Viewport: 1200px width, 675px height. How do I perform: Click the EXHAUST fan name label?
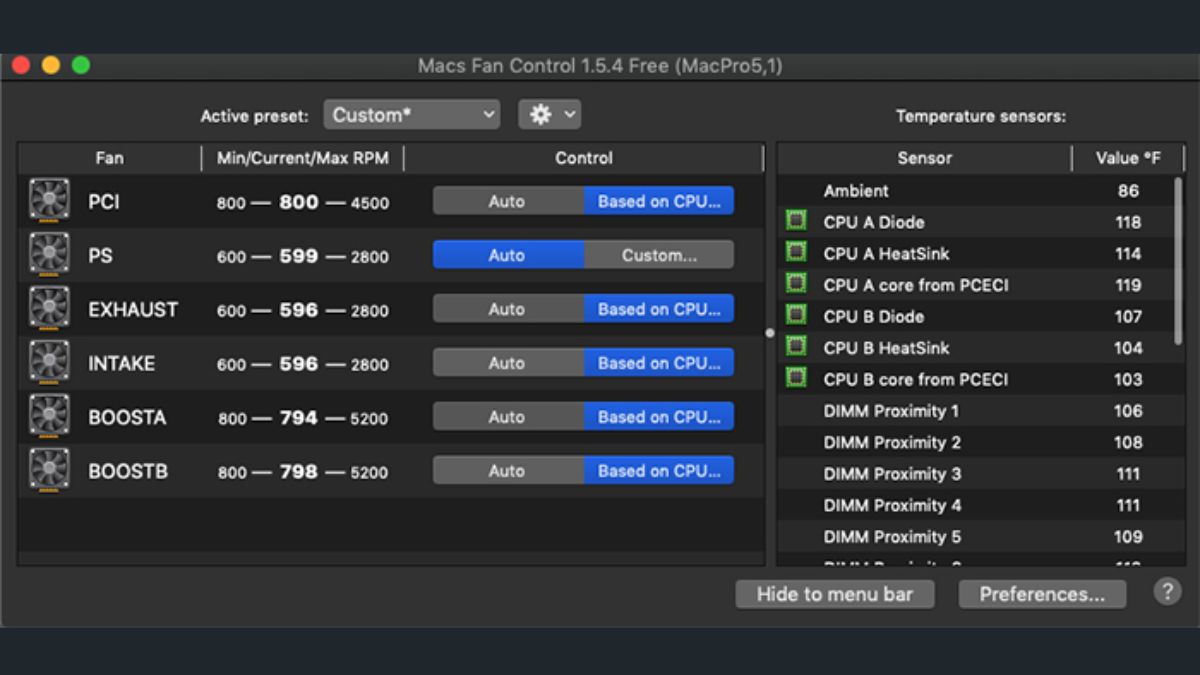coord(133,310)
